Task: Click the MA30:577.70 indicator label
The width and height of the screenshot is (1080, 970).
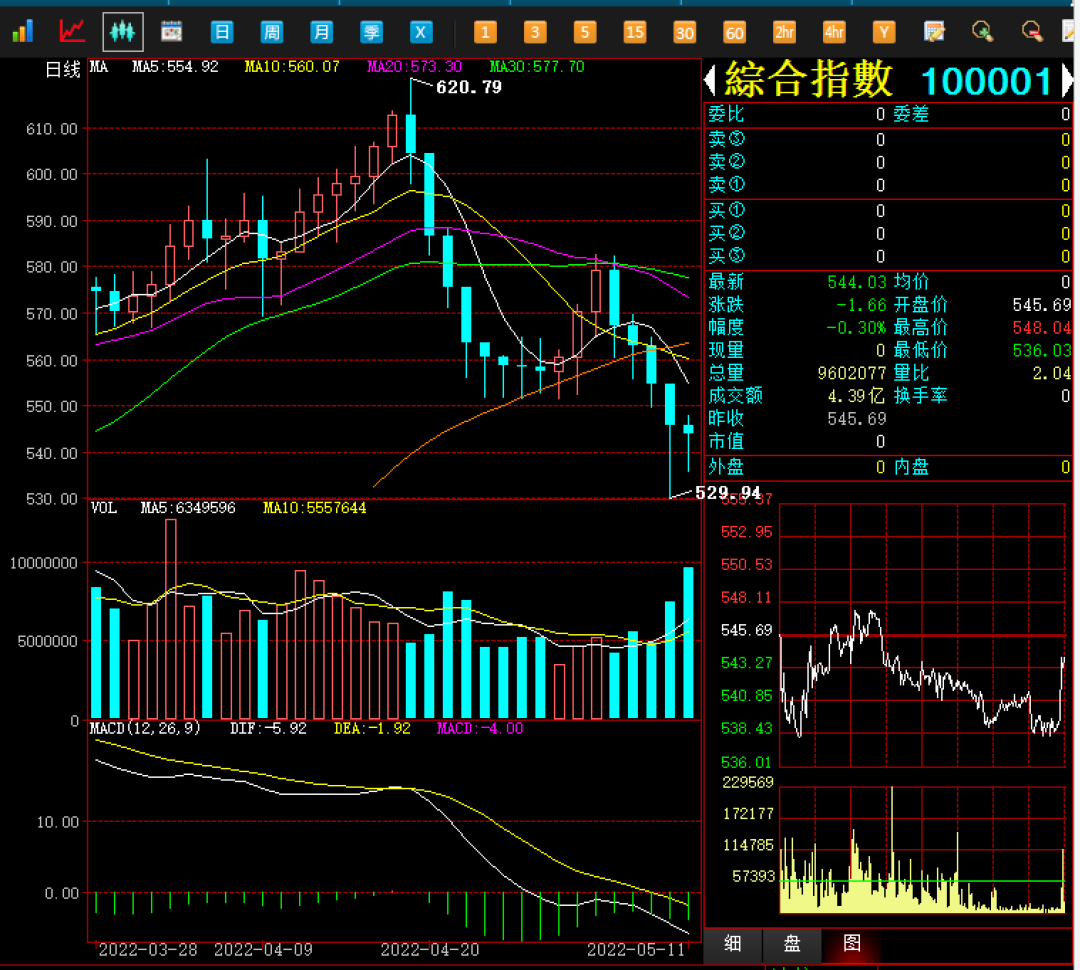Action: pyautogui.click(x=537, y=67)
